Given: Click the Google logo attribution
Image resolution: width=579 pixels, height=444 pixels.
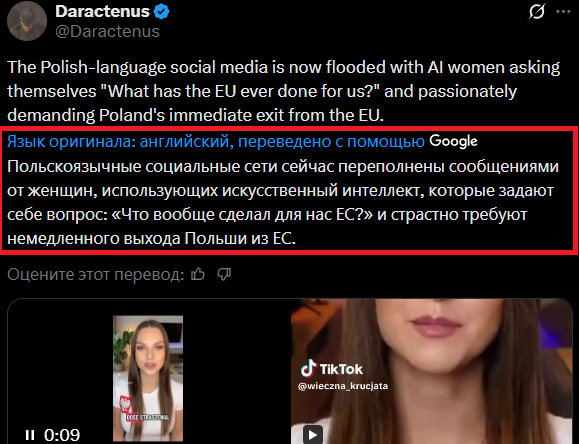Looking at the screenshot, I should pyautogui.click(x=453, y=141).
